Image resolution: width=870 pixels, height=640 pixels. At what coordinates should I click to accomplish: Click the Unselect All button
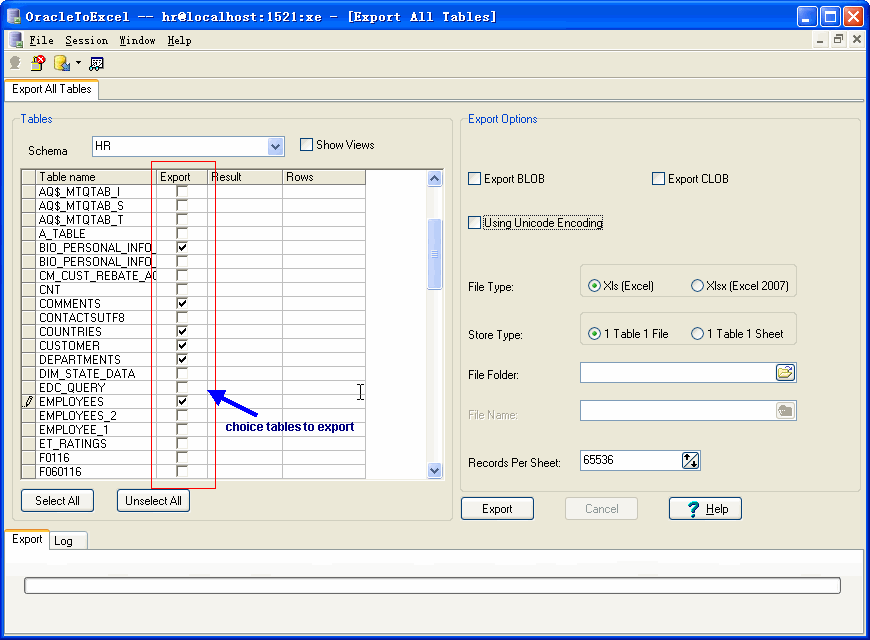[x=153, y=501]
